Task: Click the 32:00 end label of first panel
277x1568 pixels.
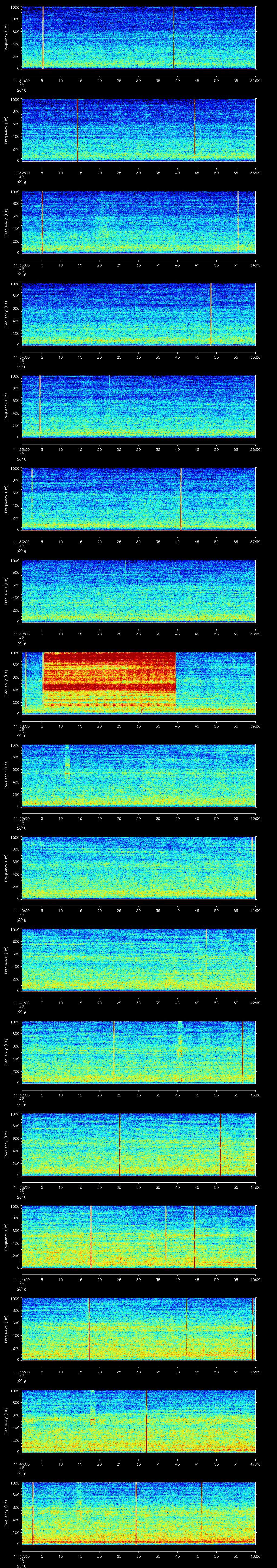Action: (255, 80)
